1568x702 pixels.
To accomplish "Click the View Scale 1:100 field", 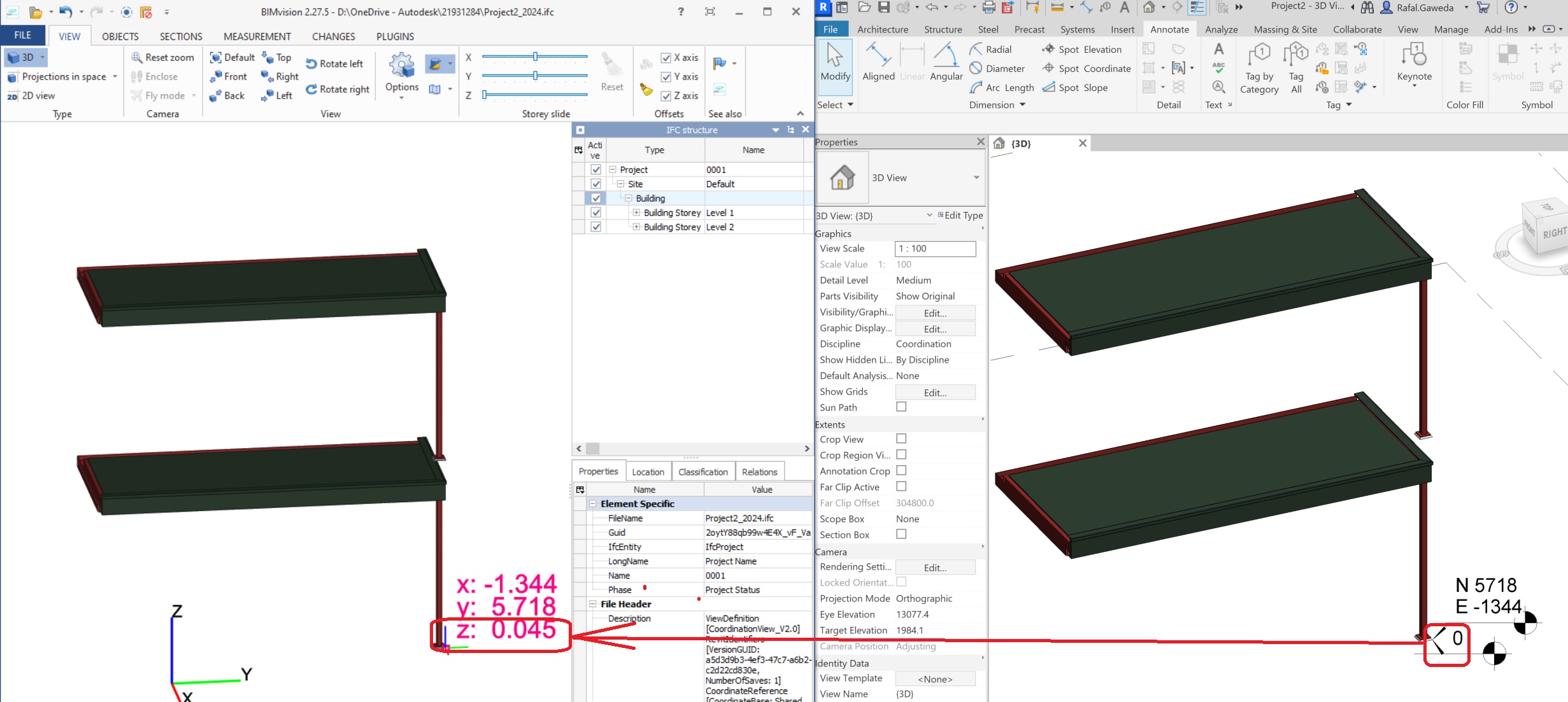I will point(934,248).
